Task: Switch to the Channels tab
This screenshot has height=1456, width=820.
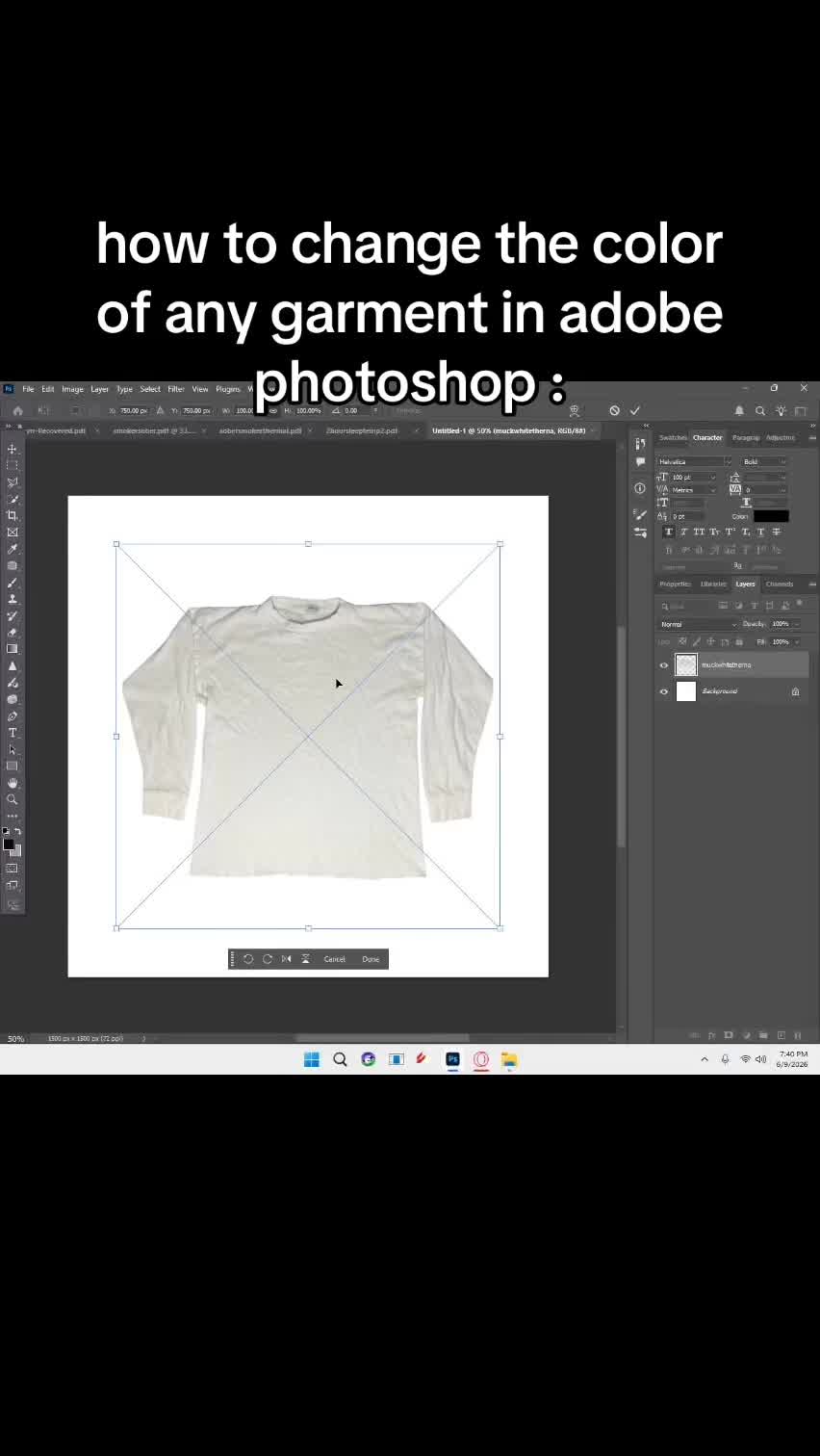Action: pos(780,584)
